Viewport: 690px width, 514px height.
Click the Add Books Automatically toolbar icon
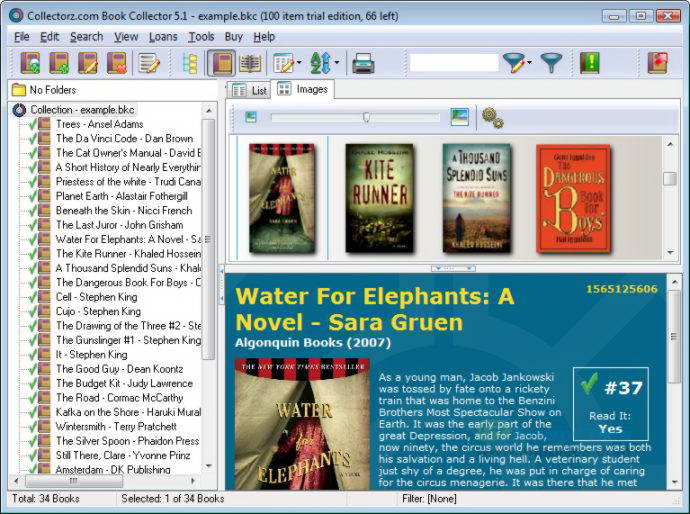click(30, 63)
